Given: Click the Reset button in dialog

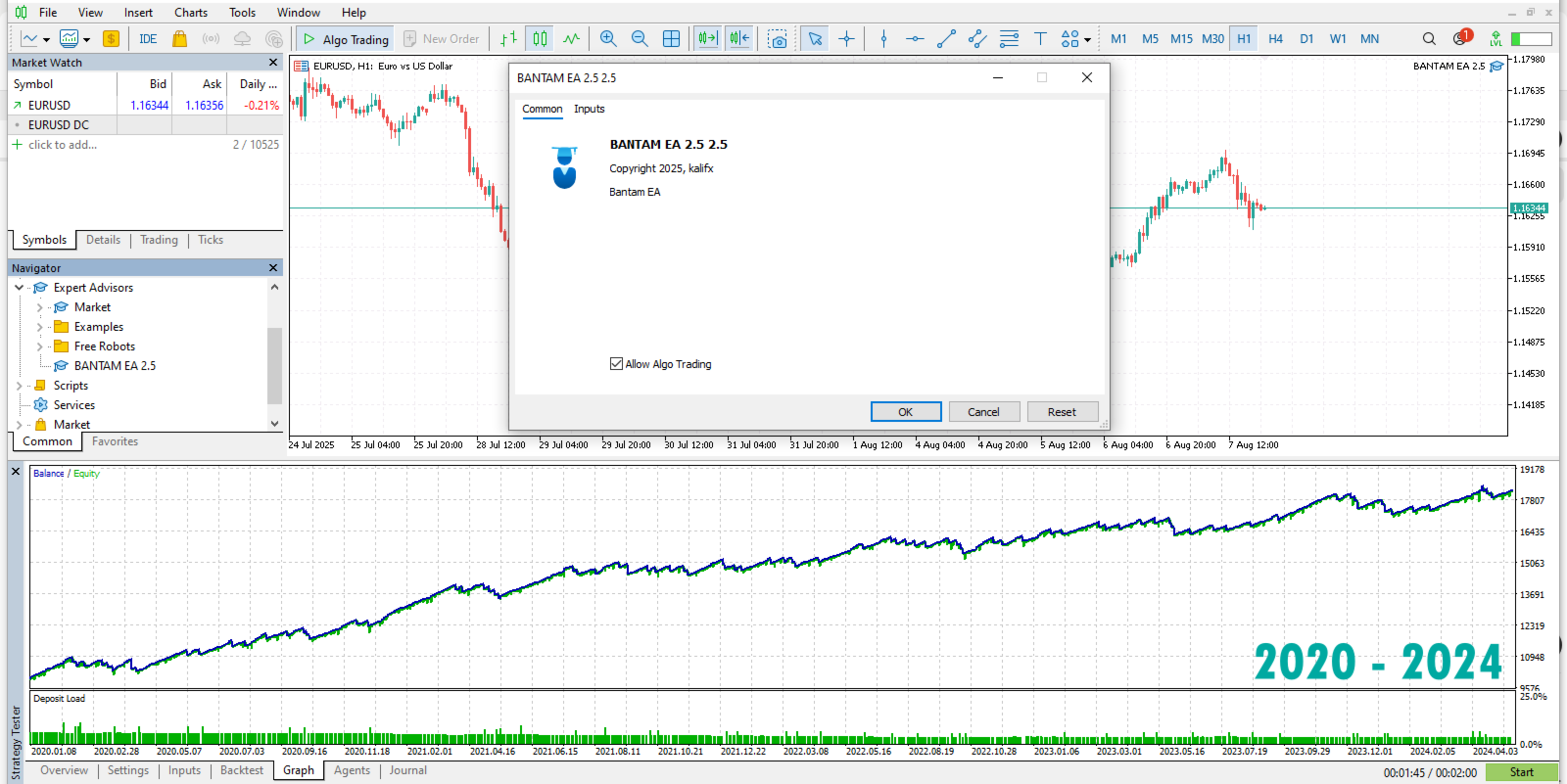Looking at the screenshot, I should click(1062, 412).
